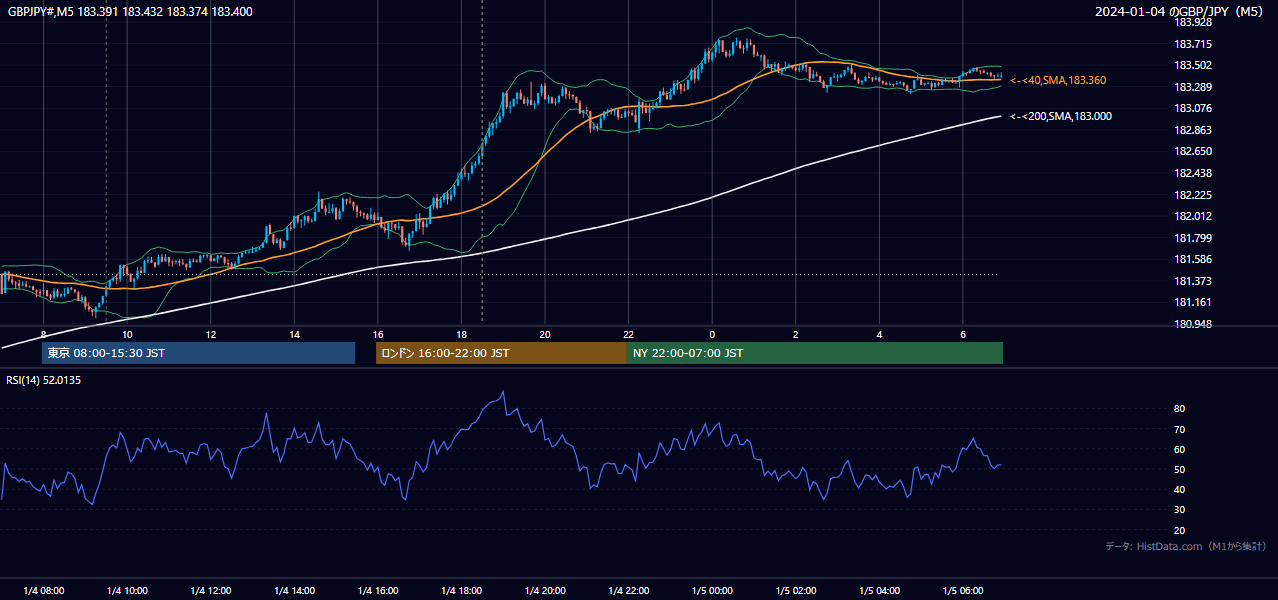Click the '1/5 00:00' bottom time label
The image size is (1278, 600).
point(712,590)
